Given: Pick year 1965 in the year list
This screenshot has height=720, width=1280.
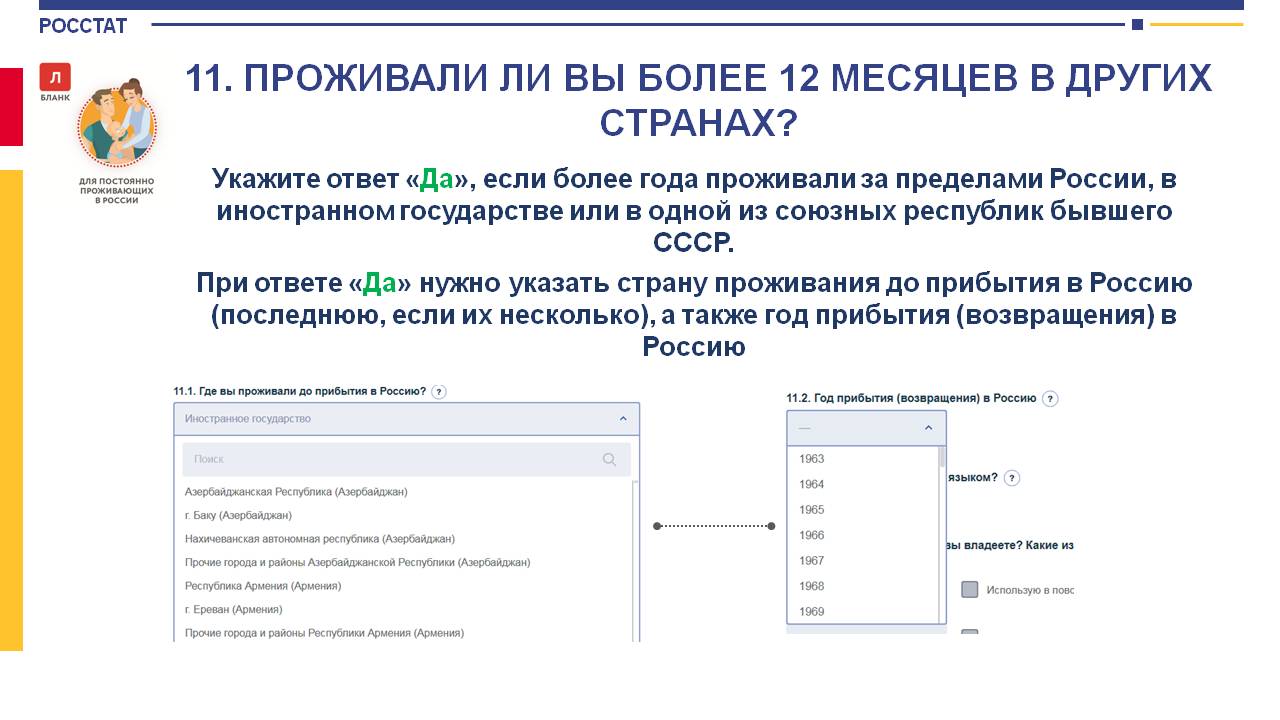Looking at the screenshot, I should [812, 510].
